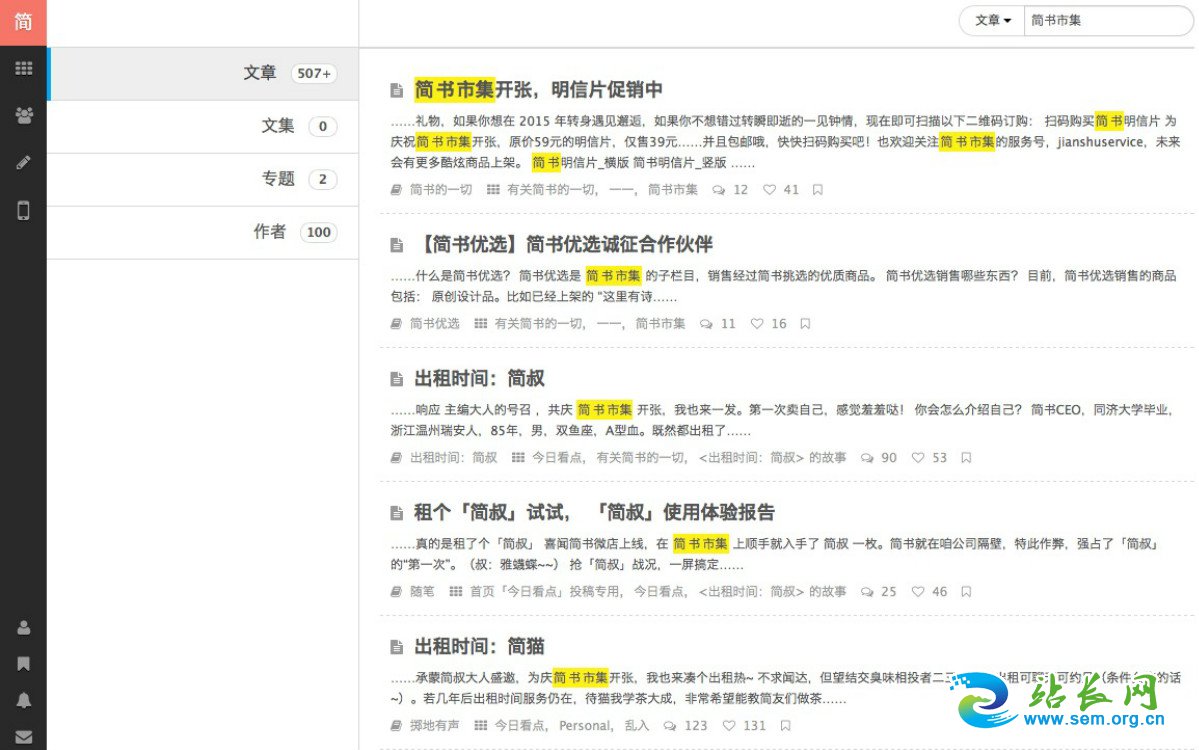Open article titled 出租时间：简猫
This screenshot has height=750, width=1199.
[479, 647]
